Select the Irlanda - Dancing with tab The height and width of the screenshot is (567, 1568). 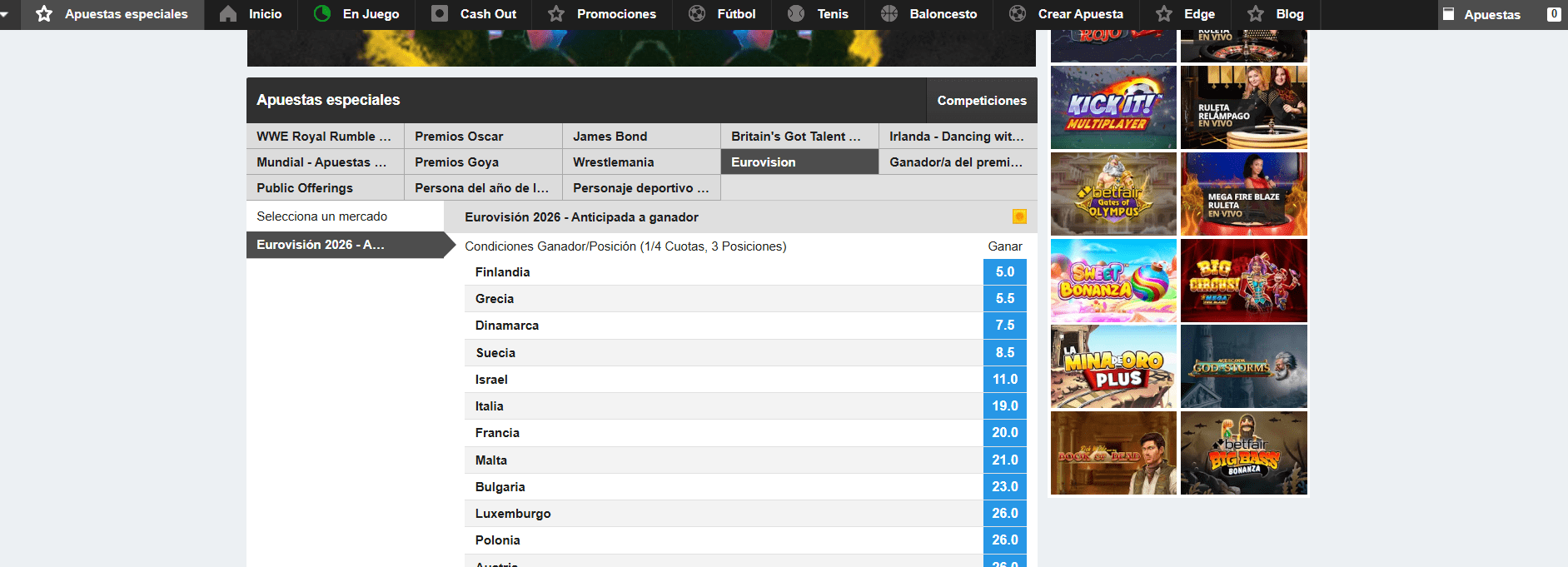click(958, 136)
